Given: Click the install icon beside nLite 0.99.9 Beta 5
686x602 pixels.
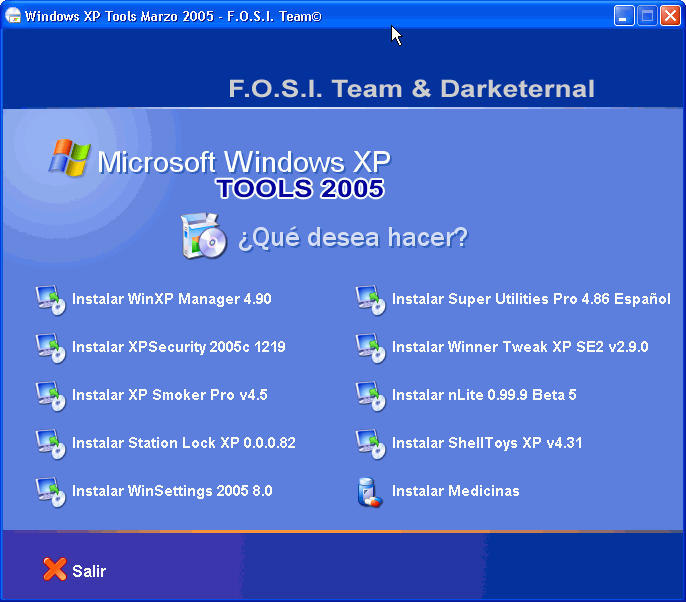Looking at the screenshot, I should 370,396.
